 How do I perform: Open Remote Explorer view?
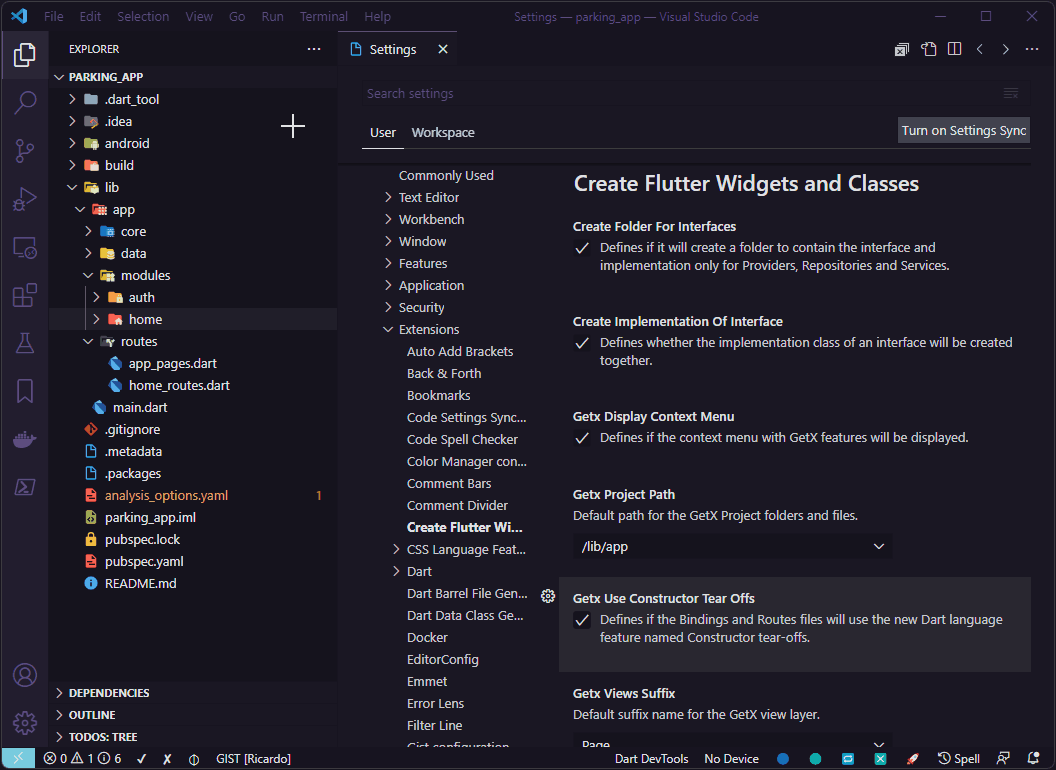coord(24,248)
